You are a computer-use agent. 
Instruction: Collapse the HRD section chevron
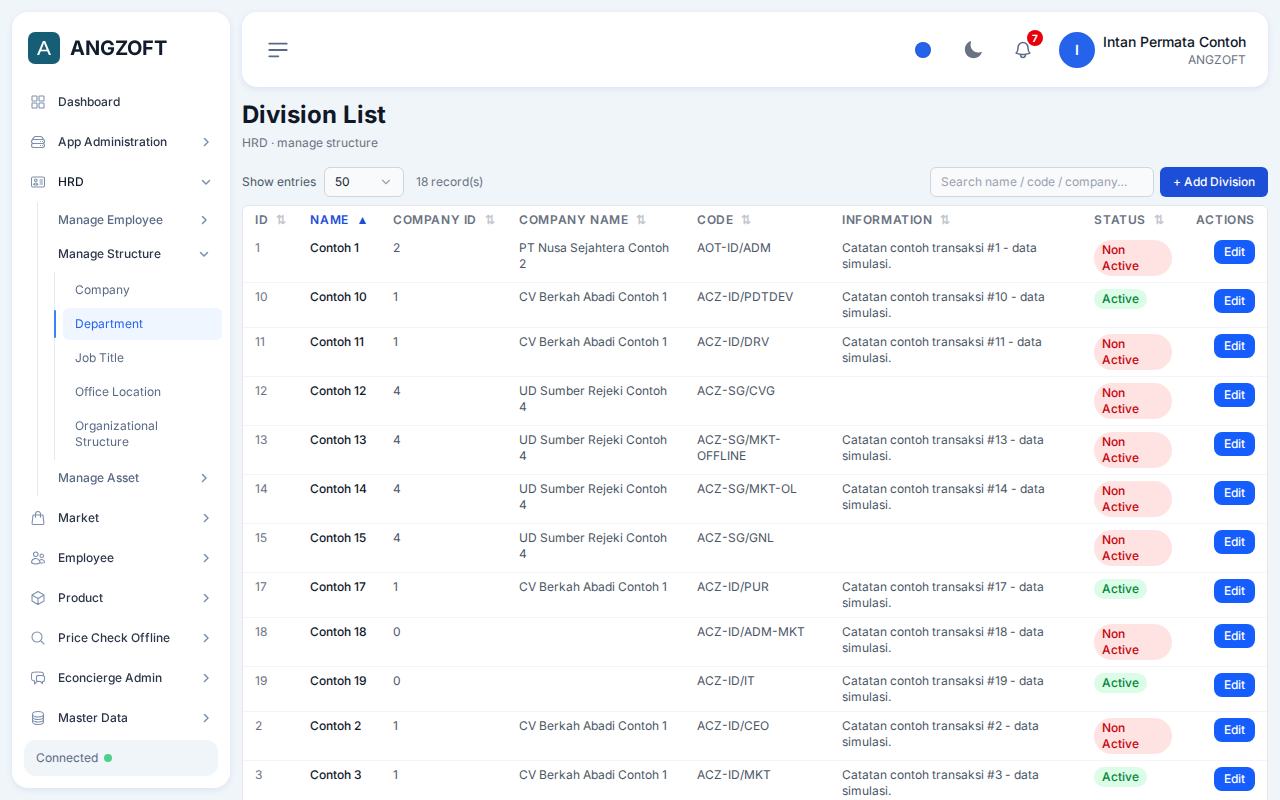206,182
